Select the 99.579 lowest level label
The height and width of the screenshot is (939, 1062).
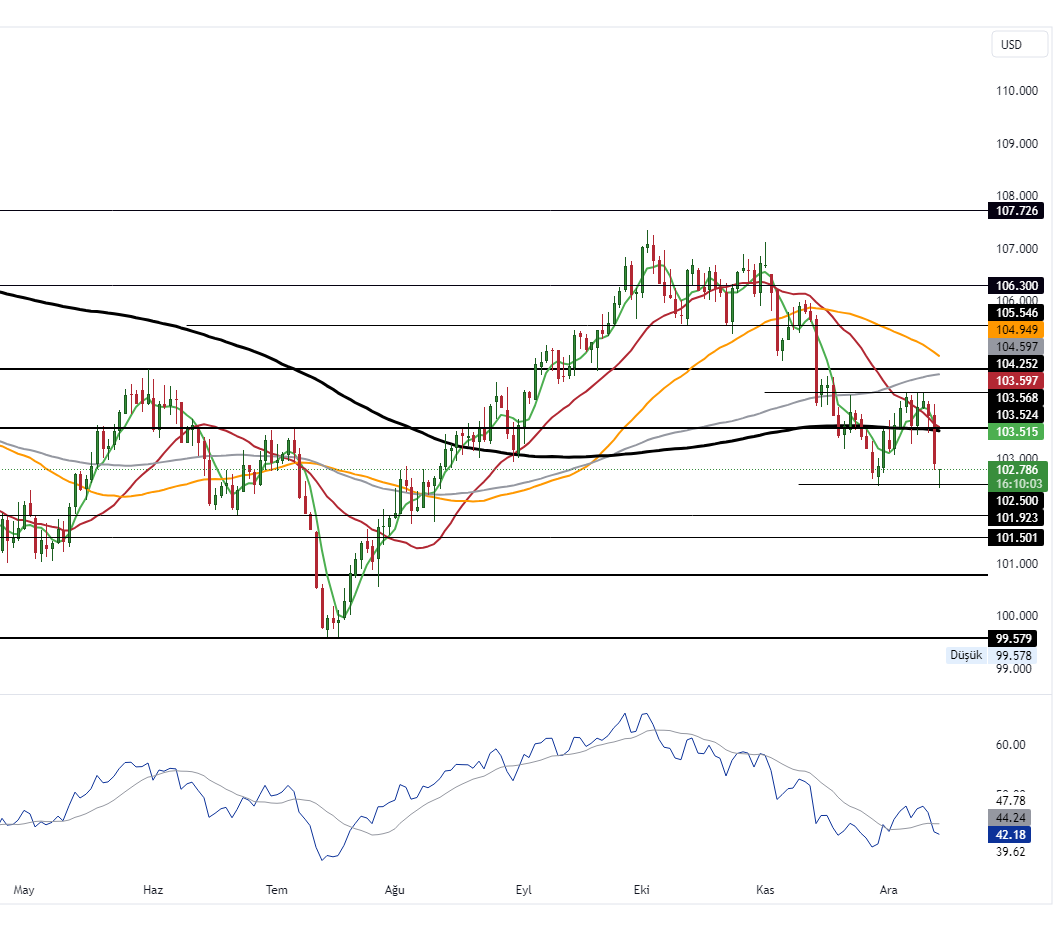pos(1013,638)
